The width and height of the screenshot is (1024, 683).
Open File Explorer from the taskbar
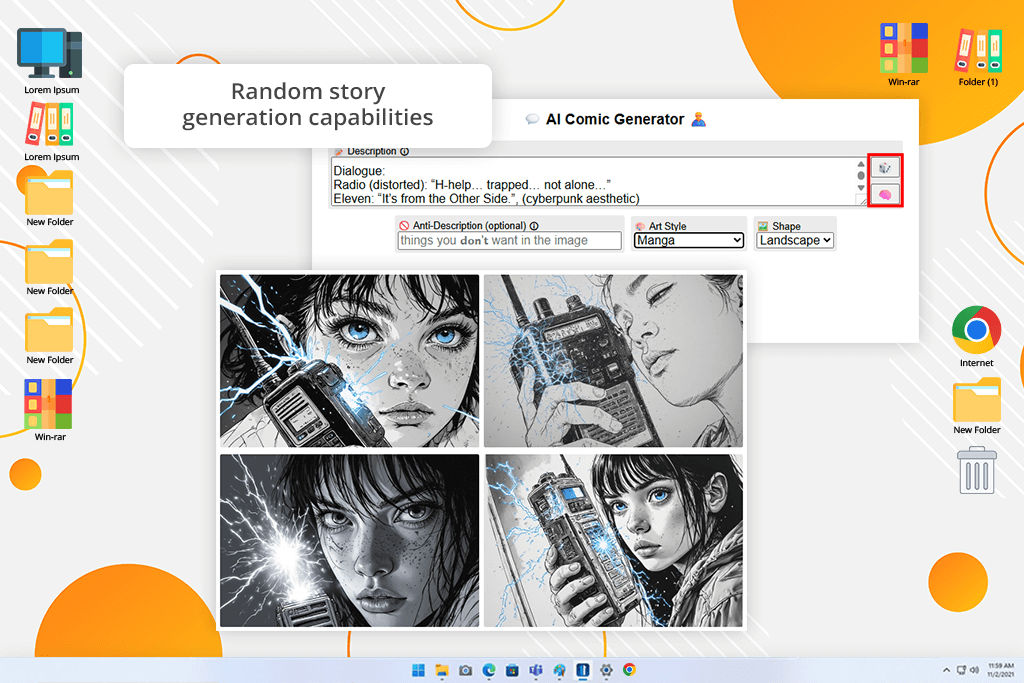[442, 670]
